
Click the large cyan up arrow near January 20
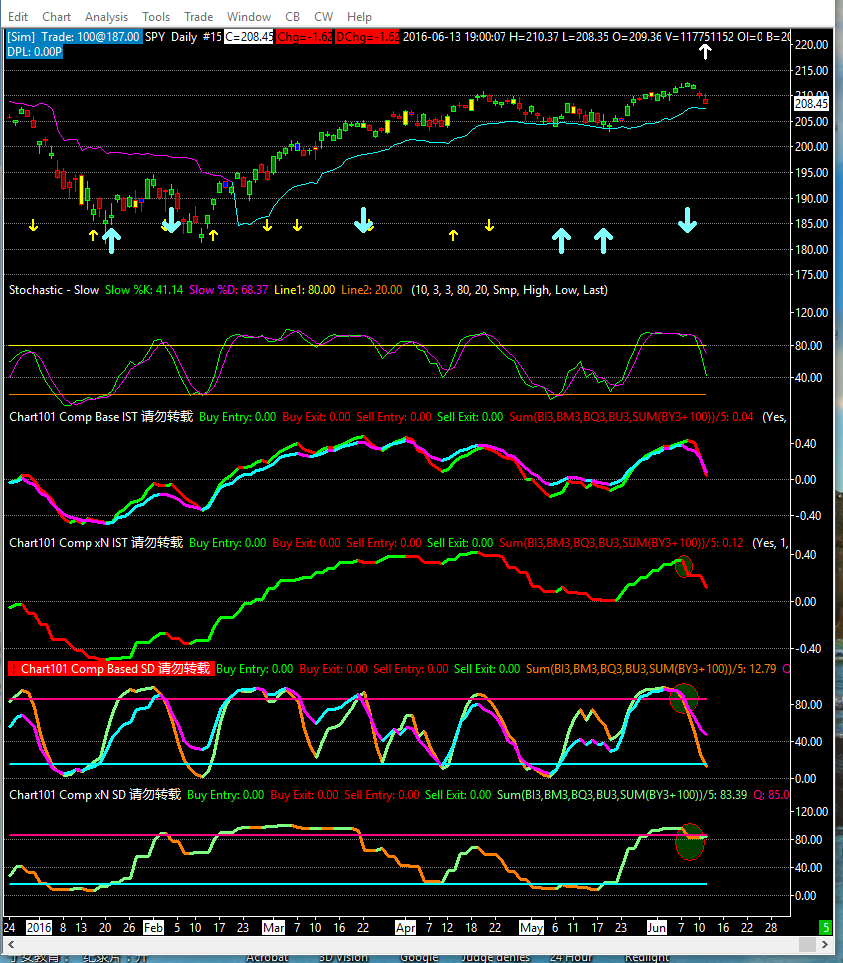click(x=111, y=240)
